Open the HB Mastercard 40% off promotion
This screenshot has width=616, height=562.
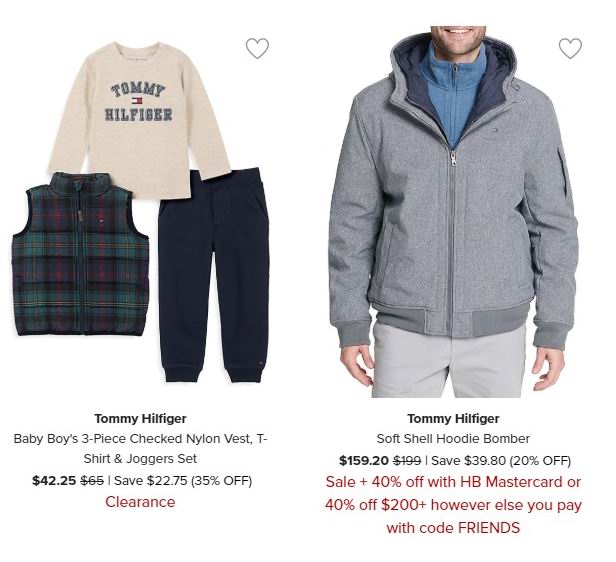point(453,482)
